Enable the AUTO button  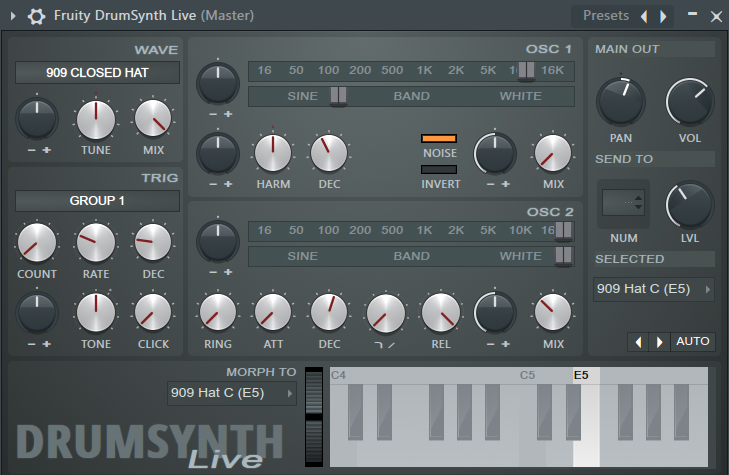[x=693, y=342]
